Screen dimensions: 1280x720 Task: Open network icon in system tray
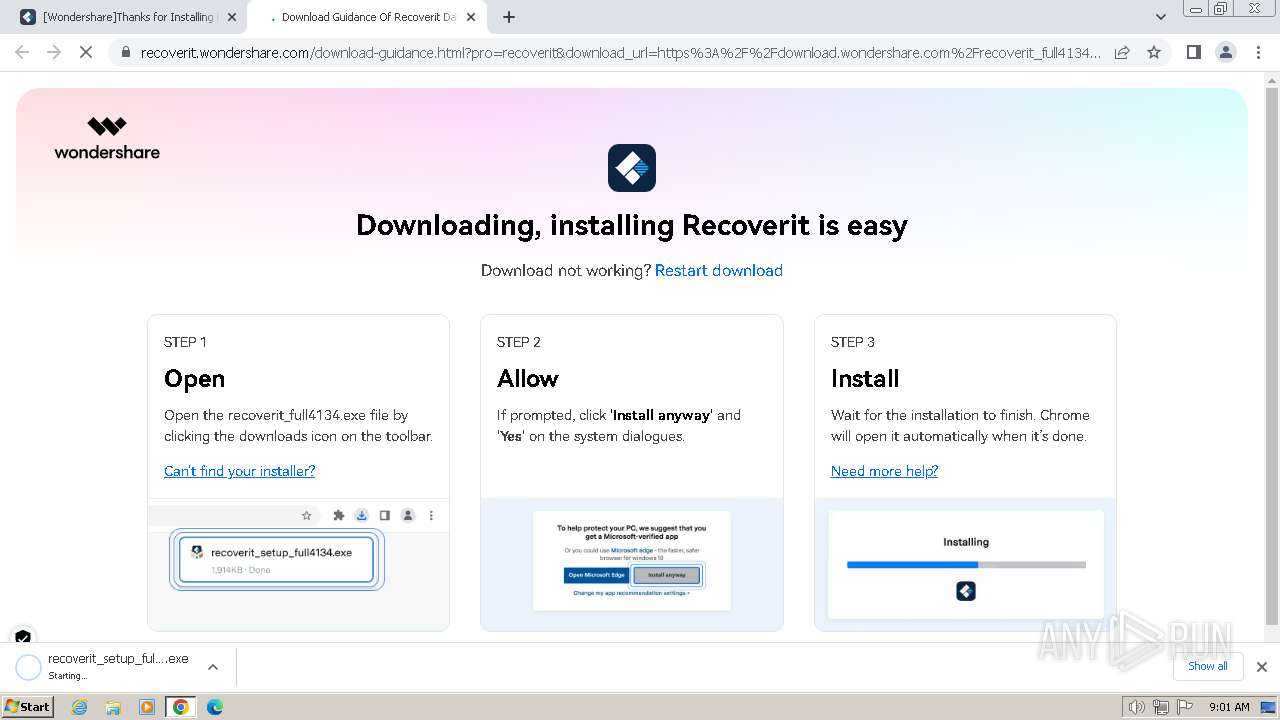click(x=1160, y=707)
